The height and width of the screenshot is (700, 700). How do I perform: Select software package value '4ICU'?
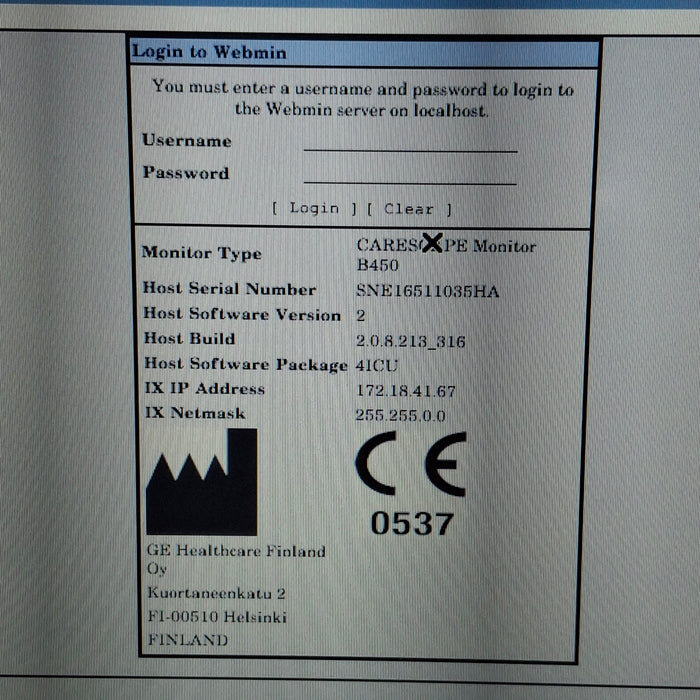[376, 366]
